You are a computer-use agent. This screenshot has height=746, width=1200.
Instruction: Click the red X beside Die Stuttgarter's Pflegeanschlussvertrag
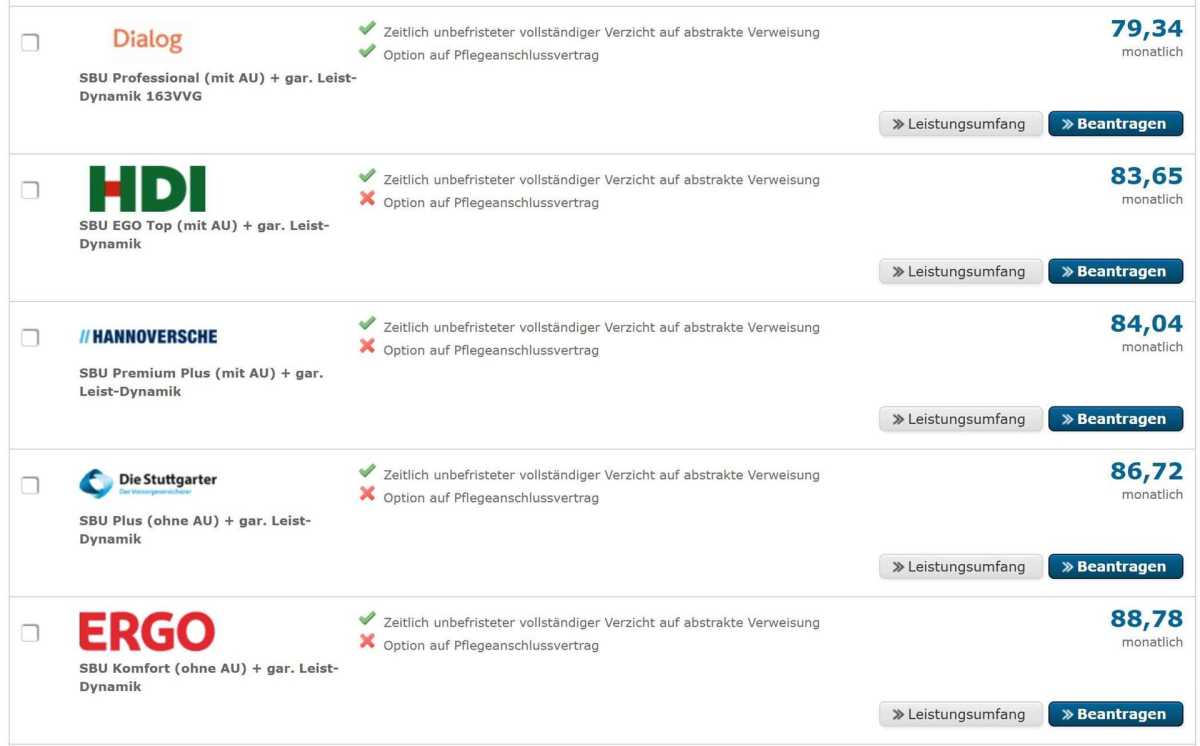(x=369, y=496)
